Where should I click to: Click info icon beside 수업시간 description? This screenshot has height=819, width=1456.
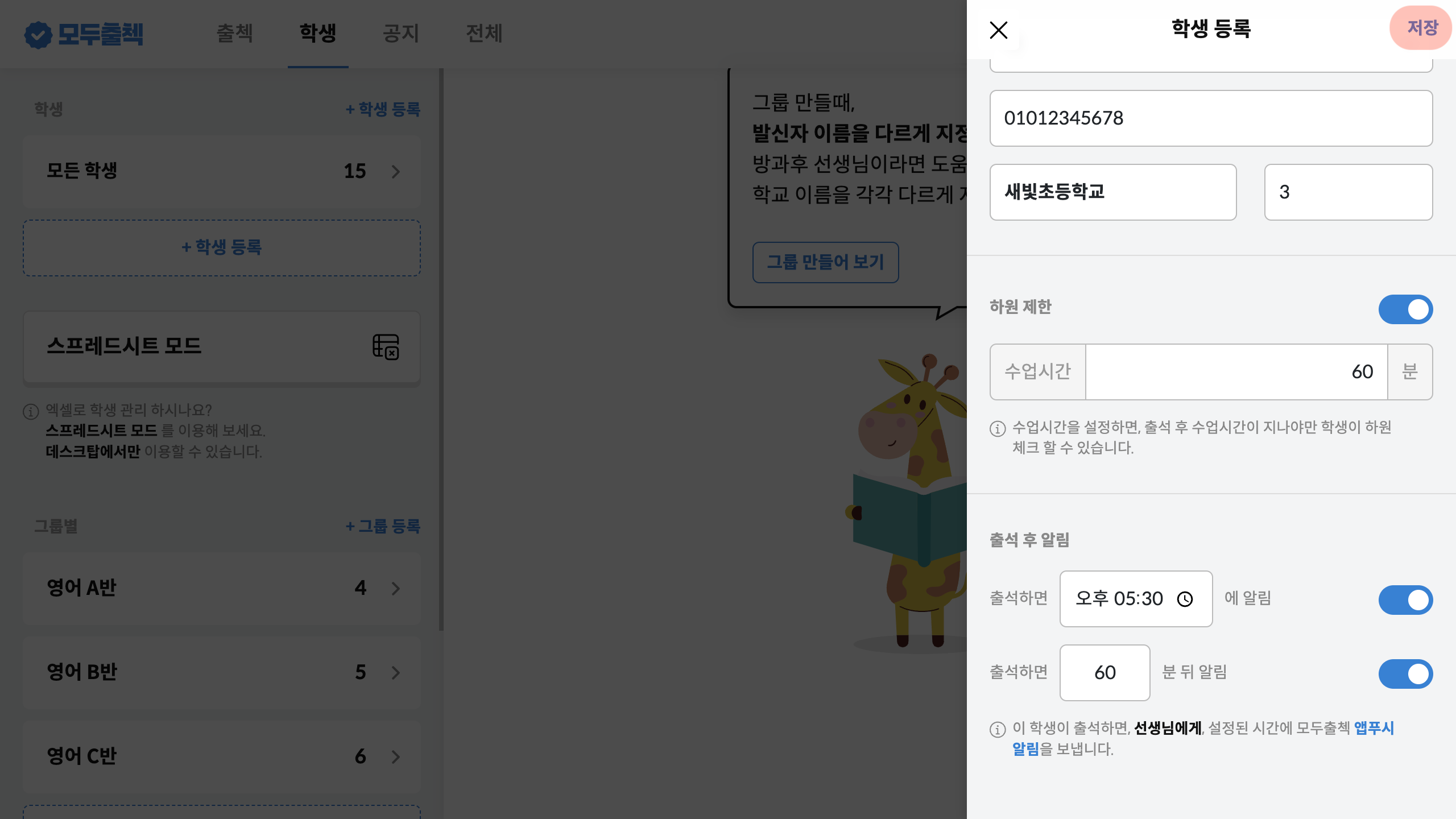point(998,428)
